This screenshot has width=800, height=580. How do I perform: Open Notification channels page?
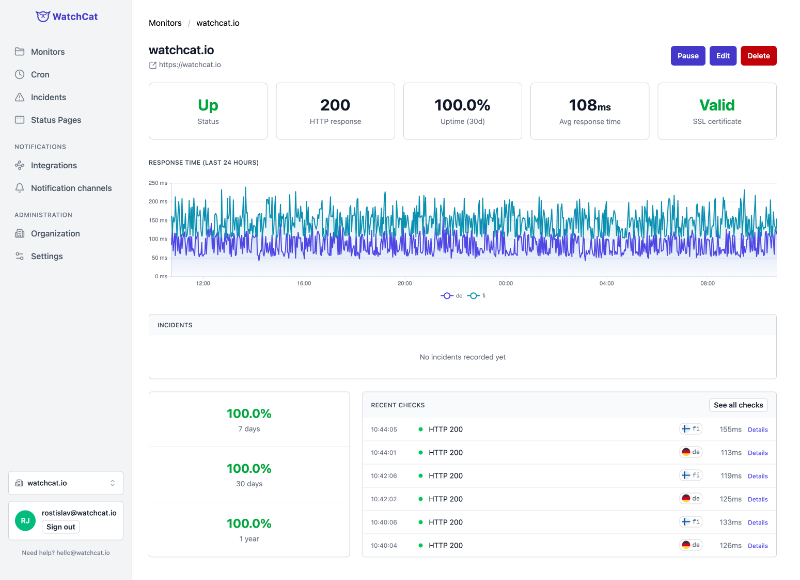click(71, 188)
